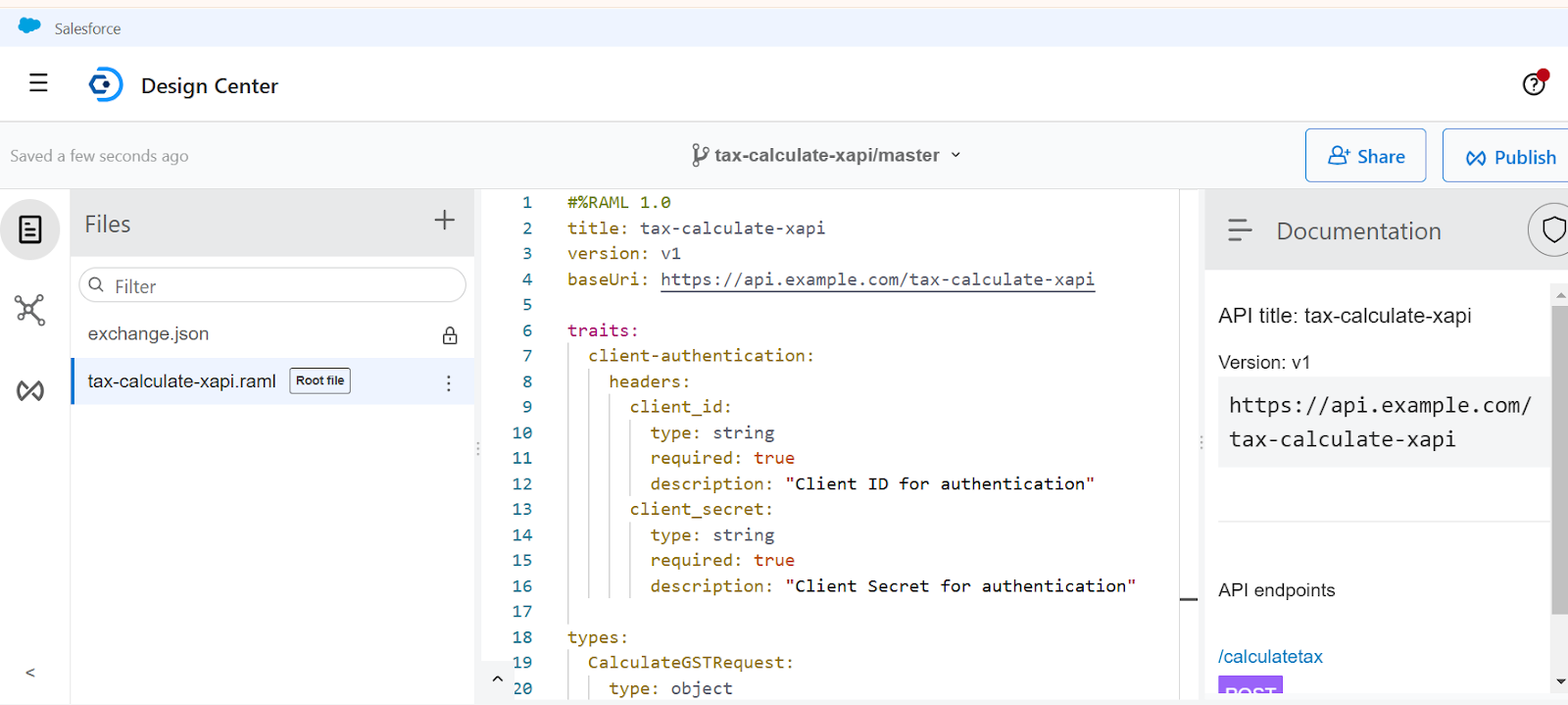This screenshot has height=705, width=1568.
Task: Open the hamburger navigation menu
Action: (38, 83)
